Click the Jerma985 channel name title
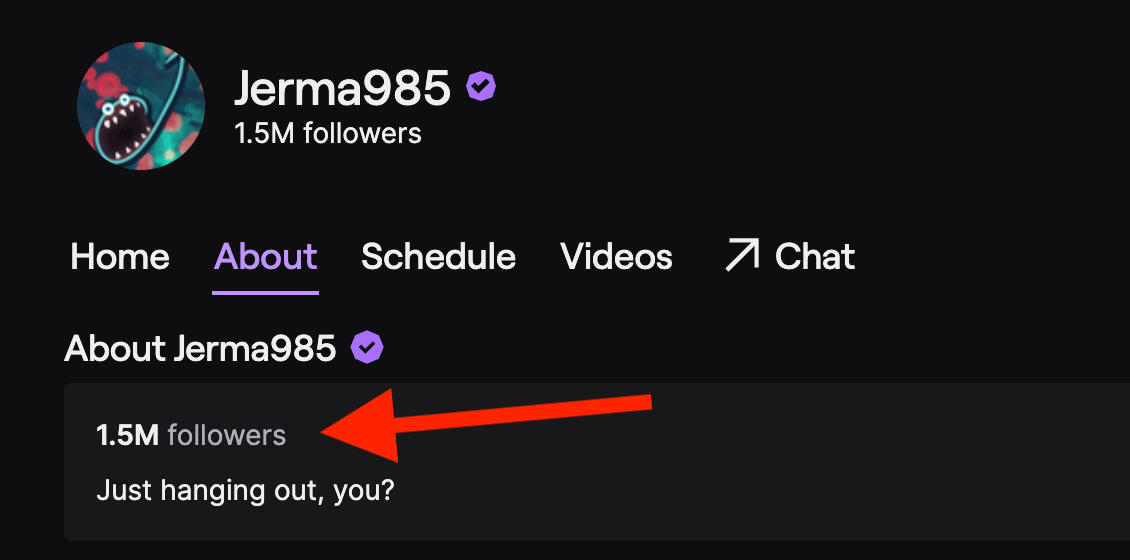Viewport: 1130px width, 560px height. (x=342, y=89)
